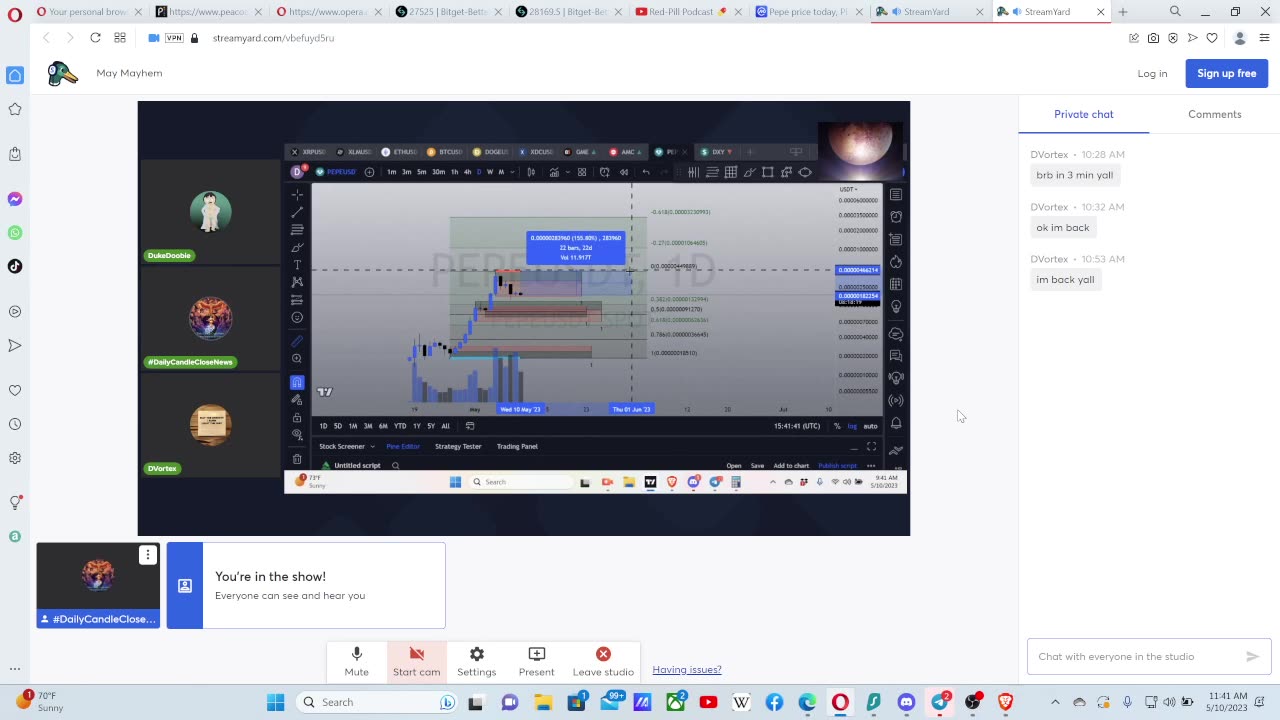This screenshot has height=720, width=1280.
Task: Open the Player panel in Opera sidebar
Action: point(15,311)
